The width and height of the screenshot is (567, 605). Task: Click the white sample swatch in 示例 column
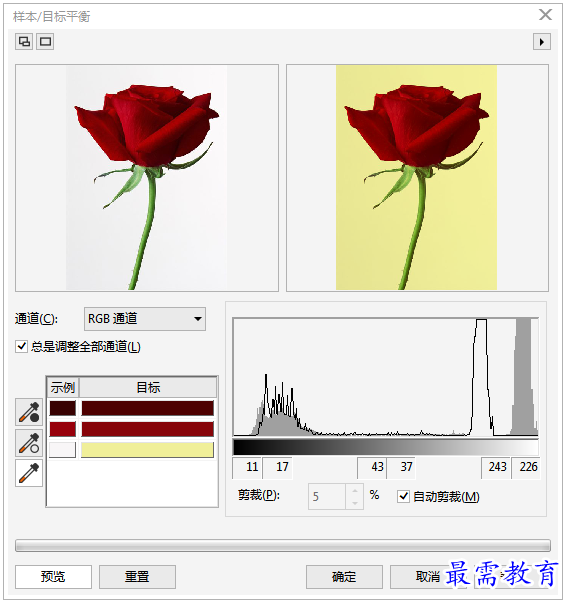[x=62, y=450]
